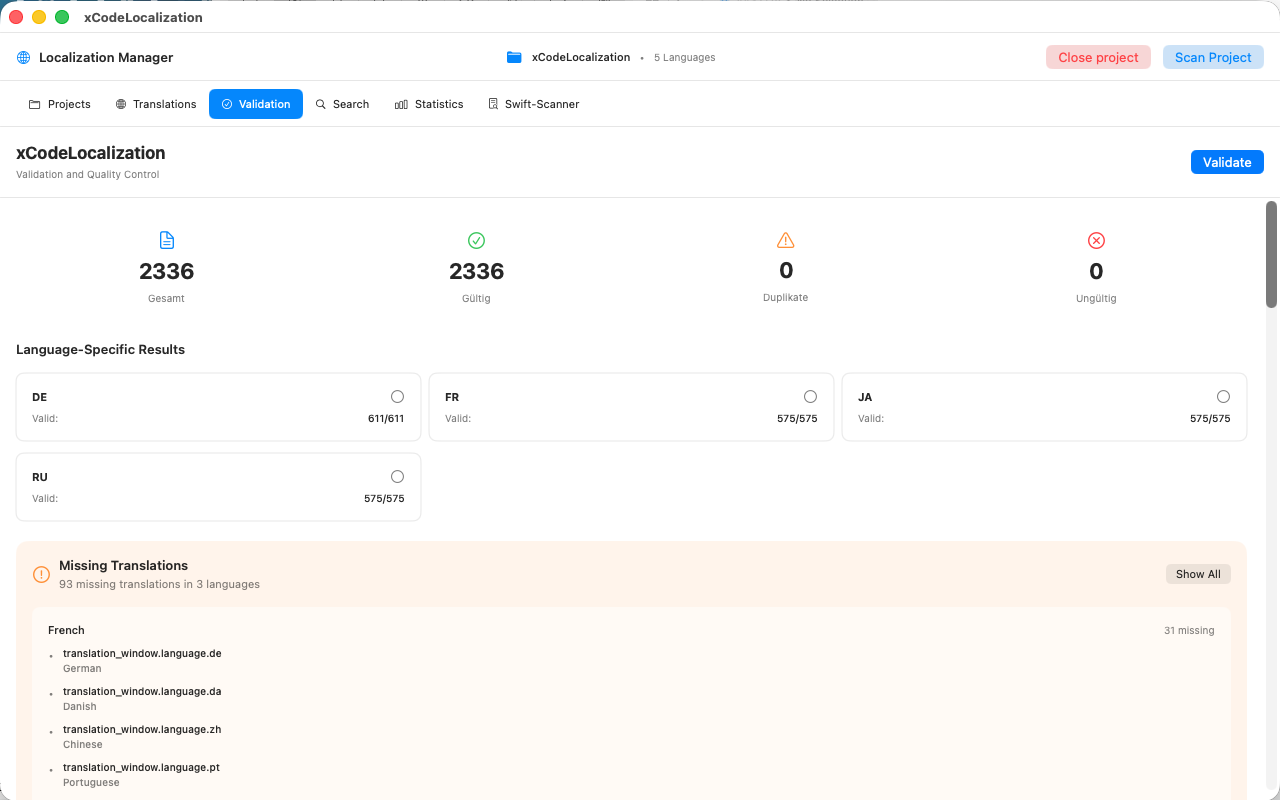Click the Duplikate warning triangle icon
Image resolution: width=1280 pixels, height=800 pixels.
[785, 239]
